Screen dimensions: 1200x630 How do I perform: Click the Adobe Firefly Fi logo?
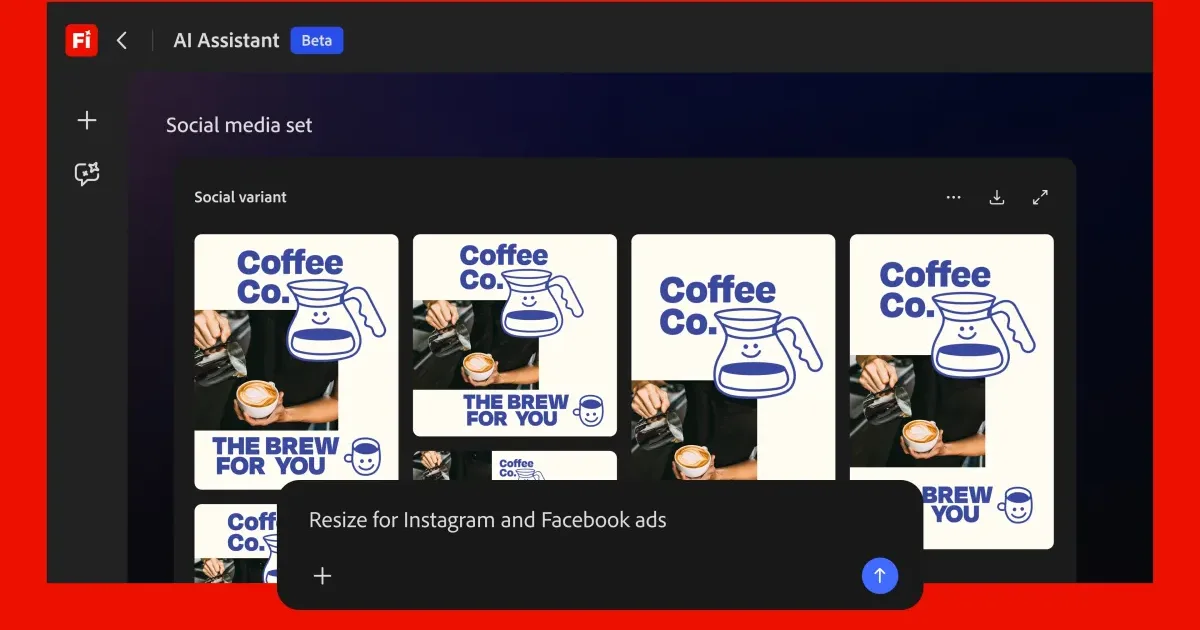(x=81, y=41)
